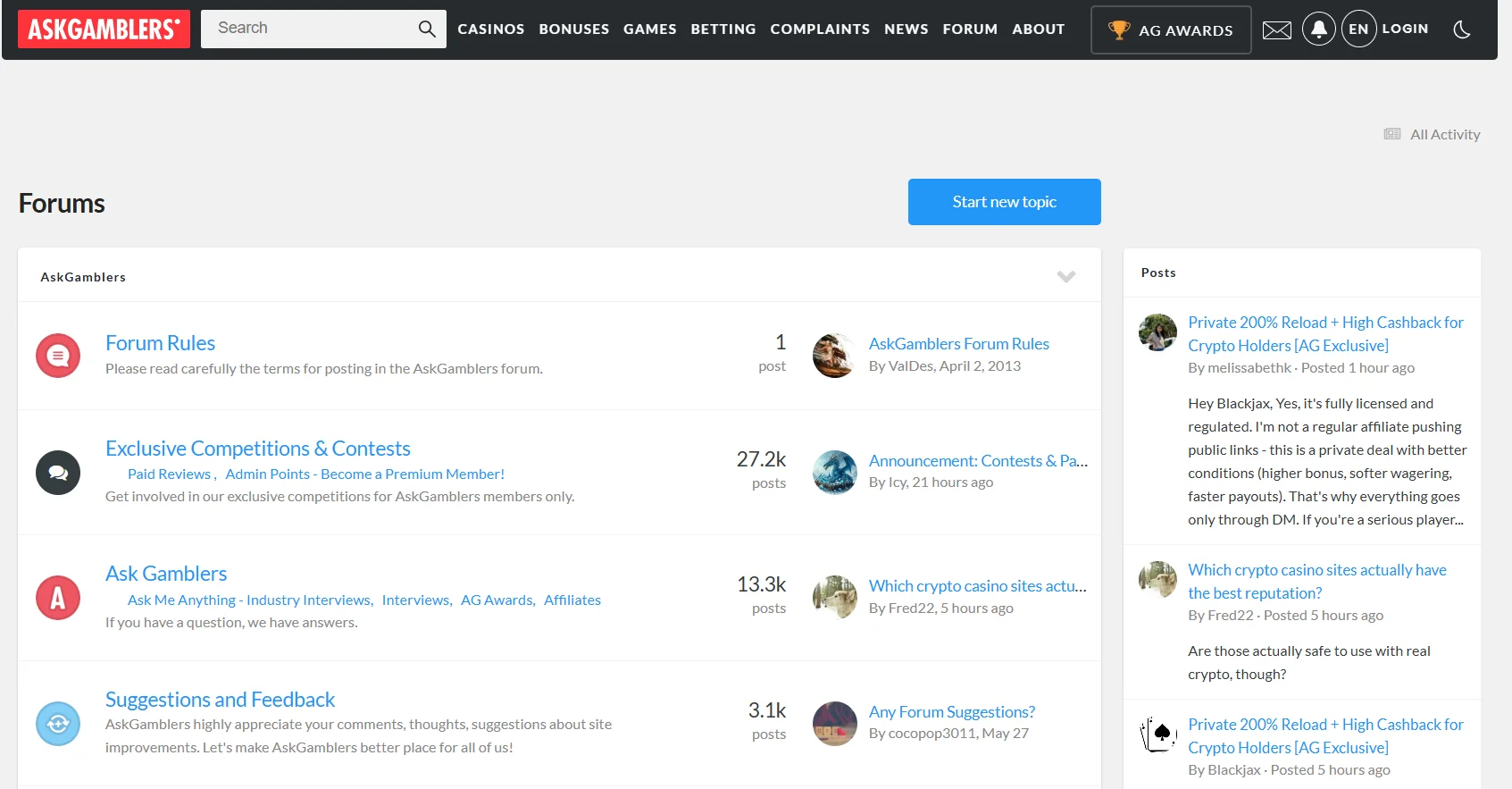This screenshot has width=1512, height=789.
Task: Click the Forum Rules red icon
Action: [58, 356]
